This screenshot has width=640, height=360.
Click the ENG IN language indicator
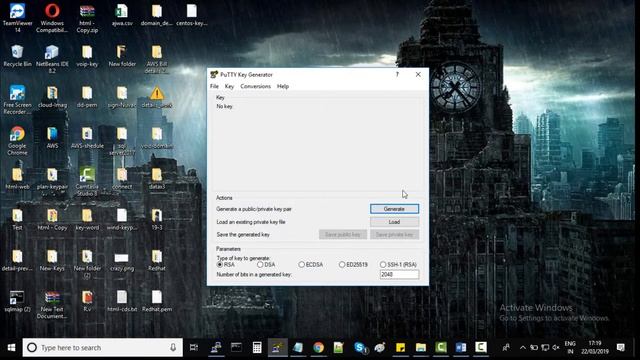[570, 347]
